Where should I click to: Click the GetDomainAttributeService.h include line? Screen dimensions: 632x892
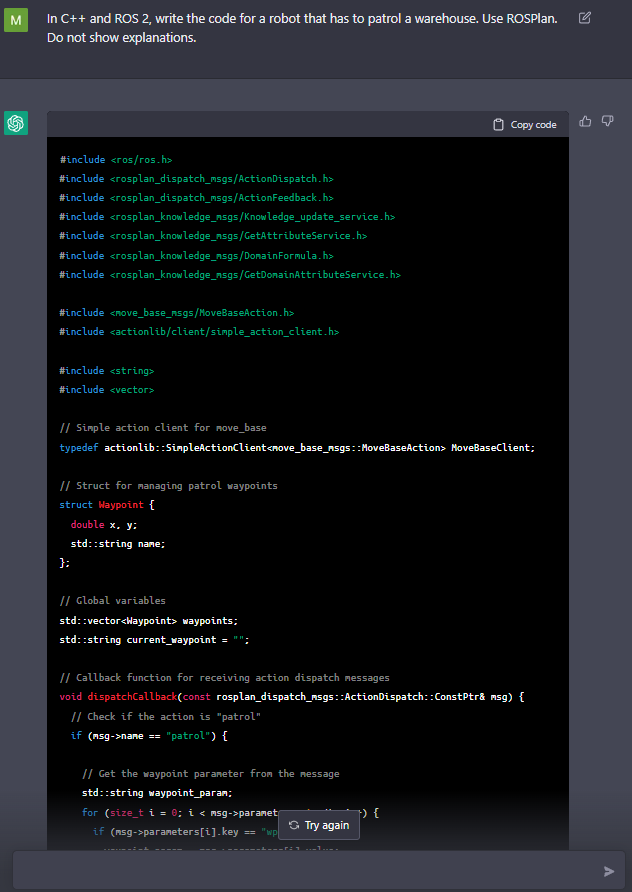click(230, 274)
